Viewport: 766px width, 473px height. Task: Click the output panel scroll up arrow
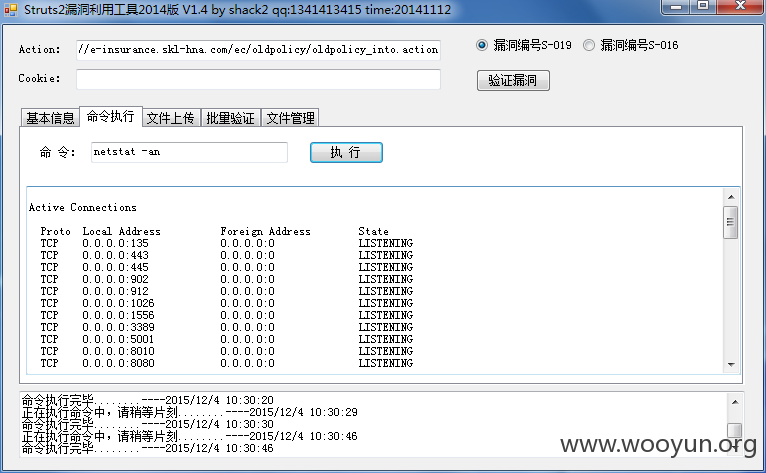coord(731,197)
